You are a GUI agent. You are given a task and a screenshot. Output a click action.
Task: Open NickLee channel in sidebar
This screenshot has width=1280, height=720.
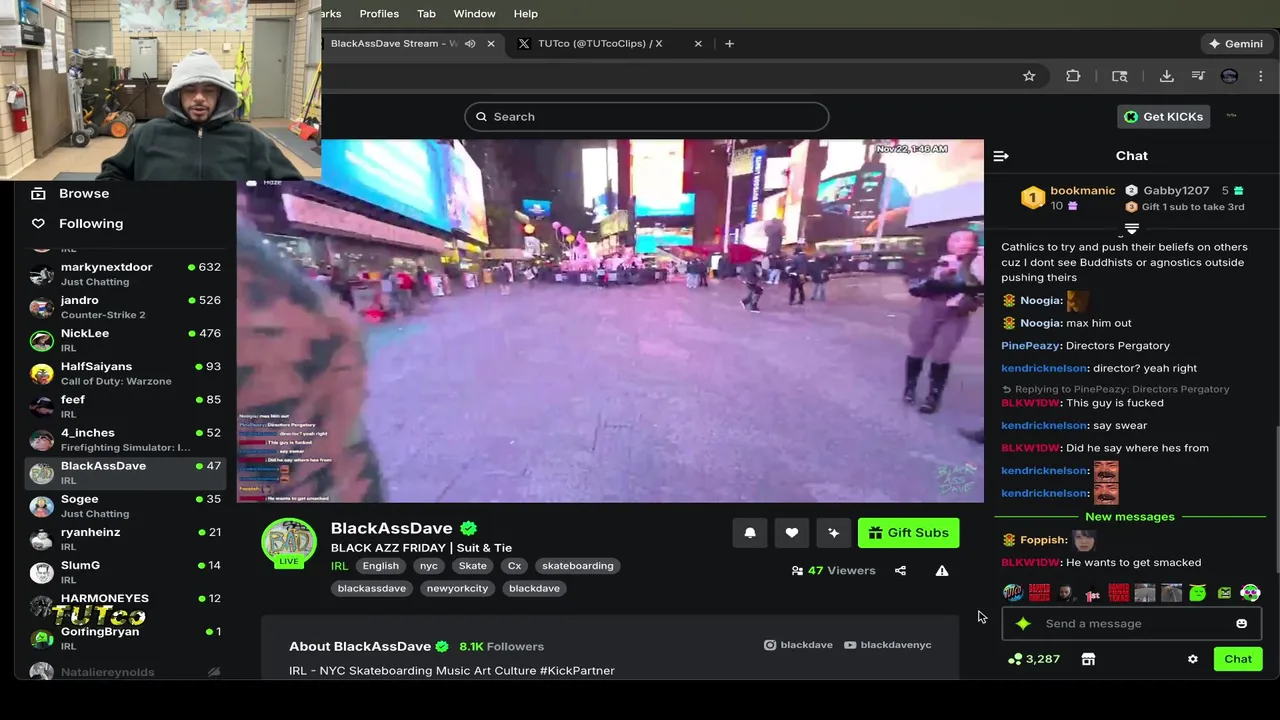(125, 340)
